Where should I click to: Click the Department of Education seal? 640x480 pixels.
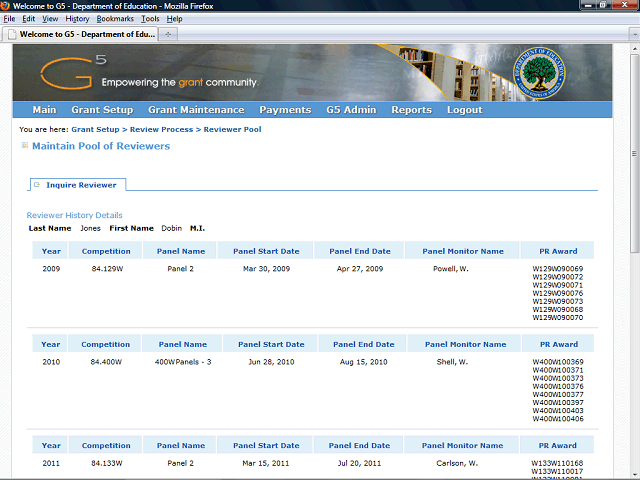[x=539, y=73]
